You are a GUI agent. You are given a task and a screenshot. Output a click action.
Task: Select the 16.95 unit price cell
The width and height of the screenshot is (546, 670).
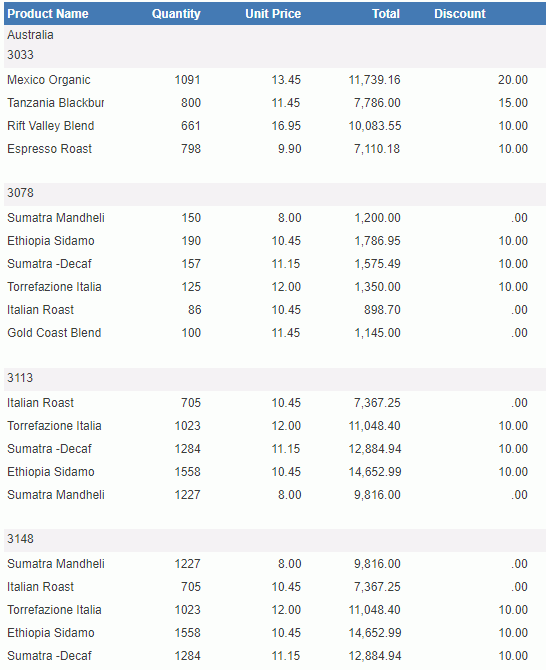(x=286, y=126)
